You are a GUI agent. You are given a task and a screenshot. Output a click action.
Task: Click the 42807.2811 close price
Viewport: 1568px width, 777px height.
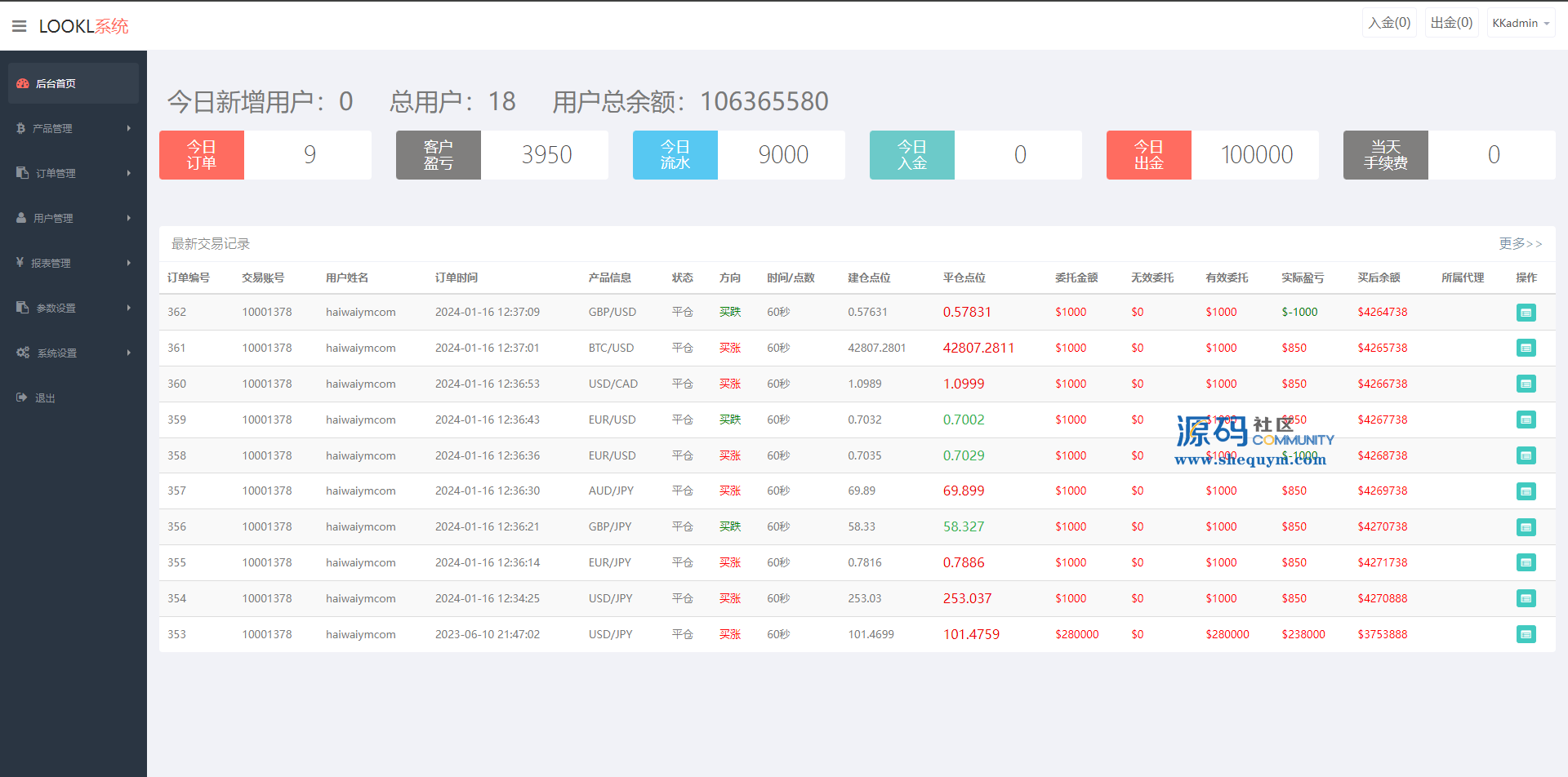[x=978, y=348]
